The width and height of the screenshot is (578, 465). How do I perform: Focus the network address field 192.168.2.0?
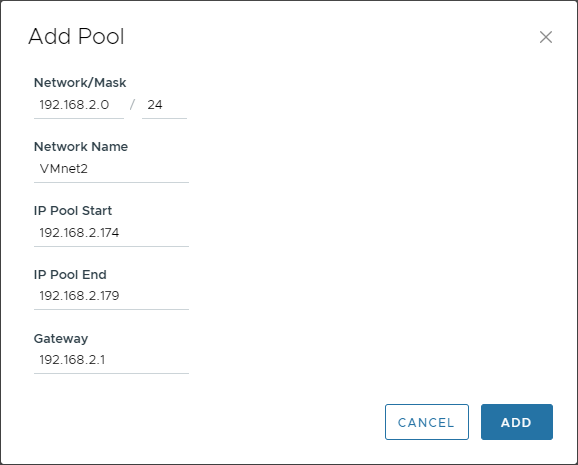[x=79, y=105]
